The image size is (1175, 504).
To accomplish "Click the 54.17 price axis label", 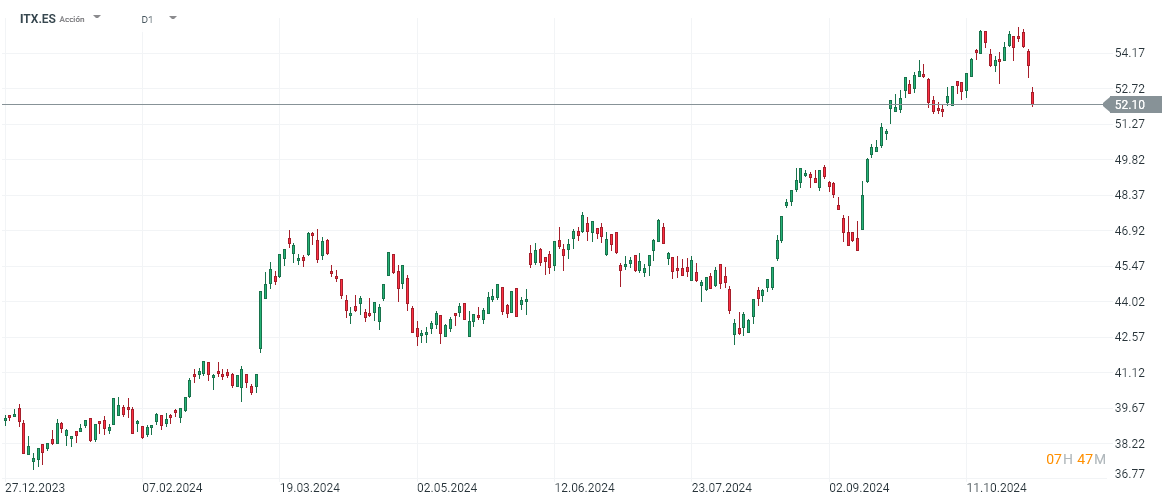I will (x=1129, y=52).
